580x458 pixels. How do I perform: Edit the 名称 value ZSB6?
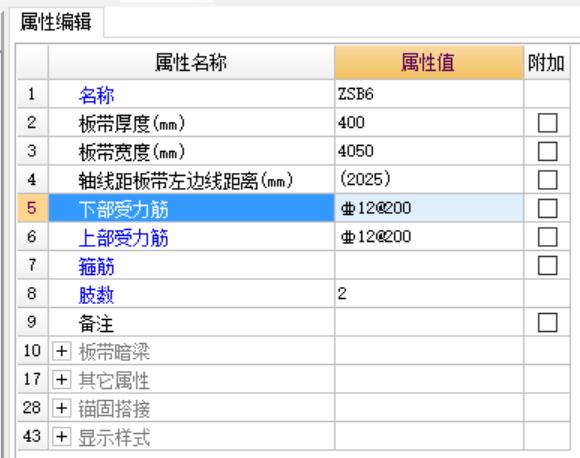click(x=429, y=94)
